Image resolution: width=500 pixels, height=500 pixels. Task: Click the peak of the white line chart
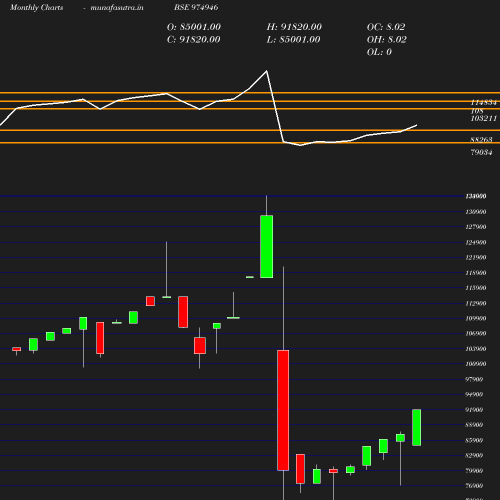tap(266, 71)
